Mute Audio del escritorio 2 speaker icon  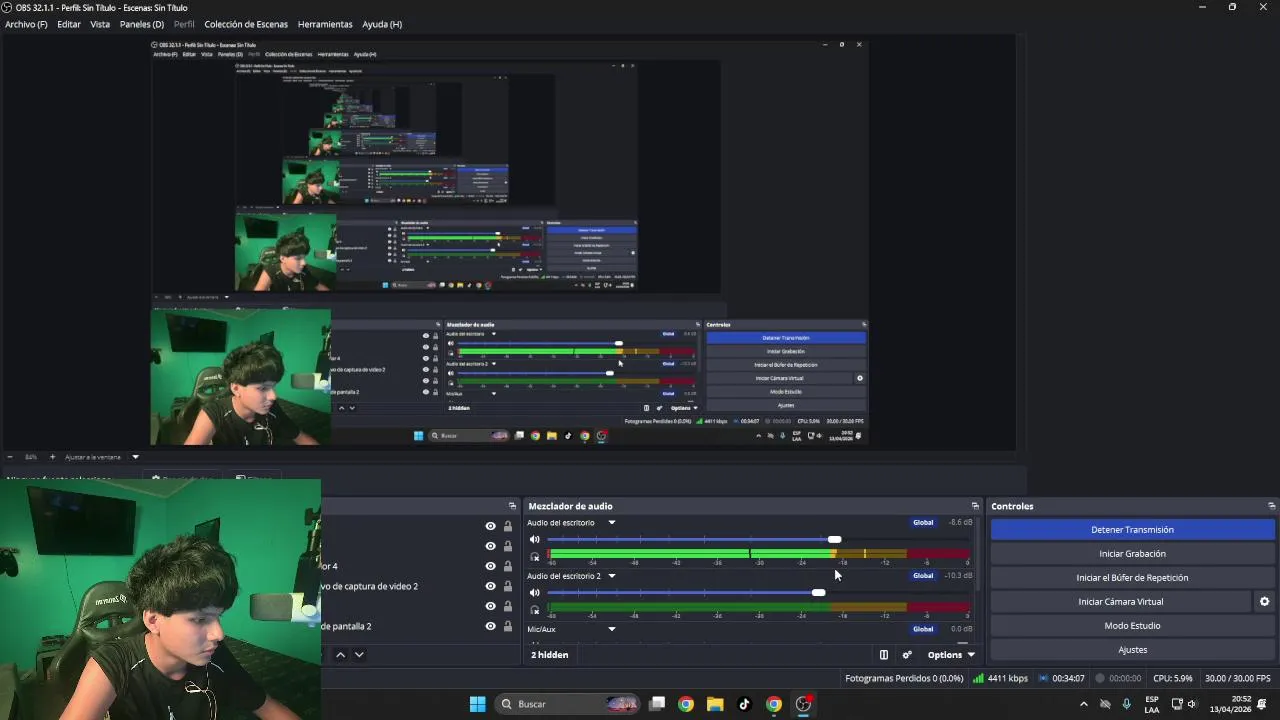tap(535, 593)
